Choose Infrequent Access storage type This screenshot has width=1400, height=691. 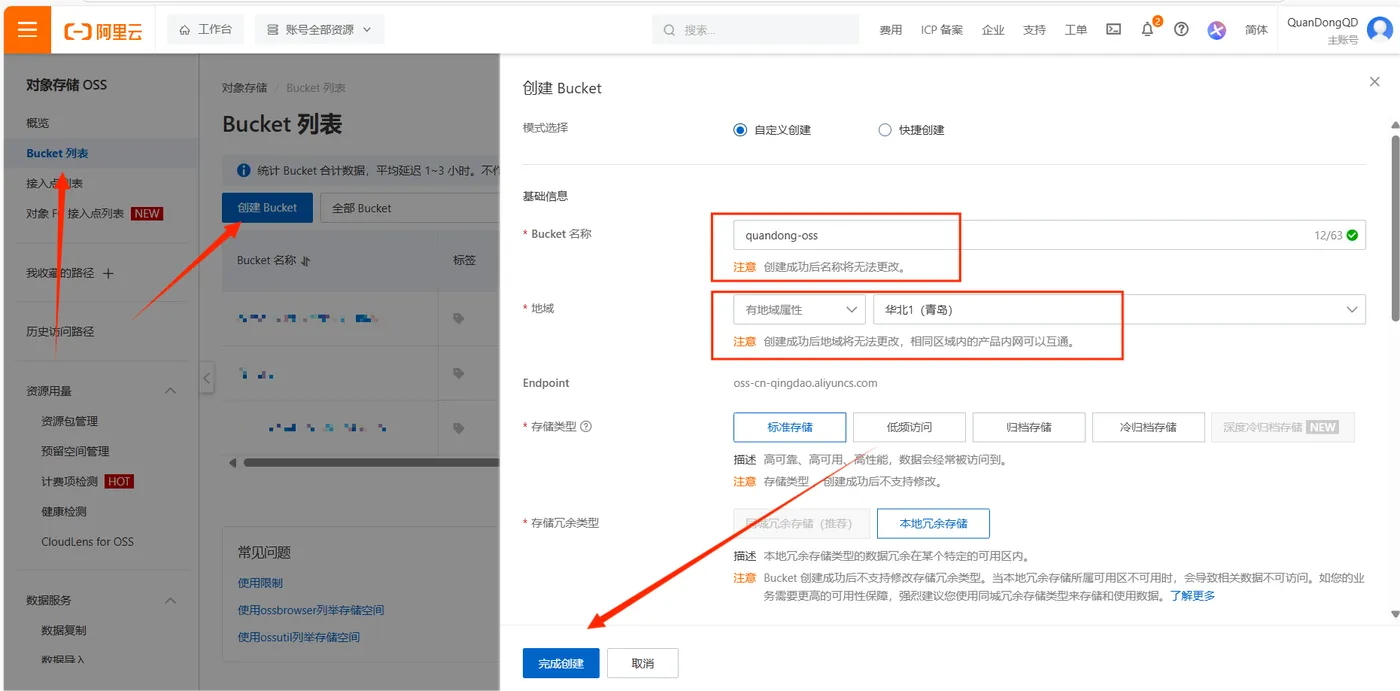pos(909,427)
